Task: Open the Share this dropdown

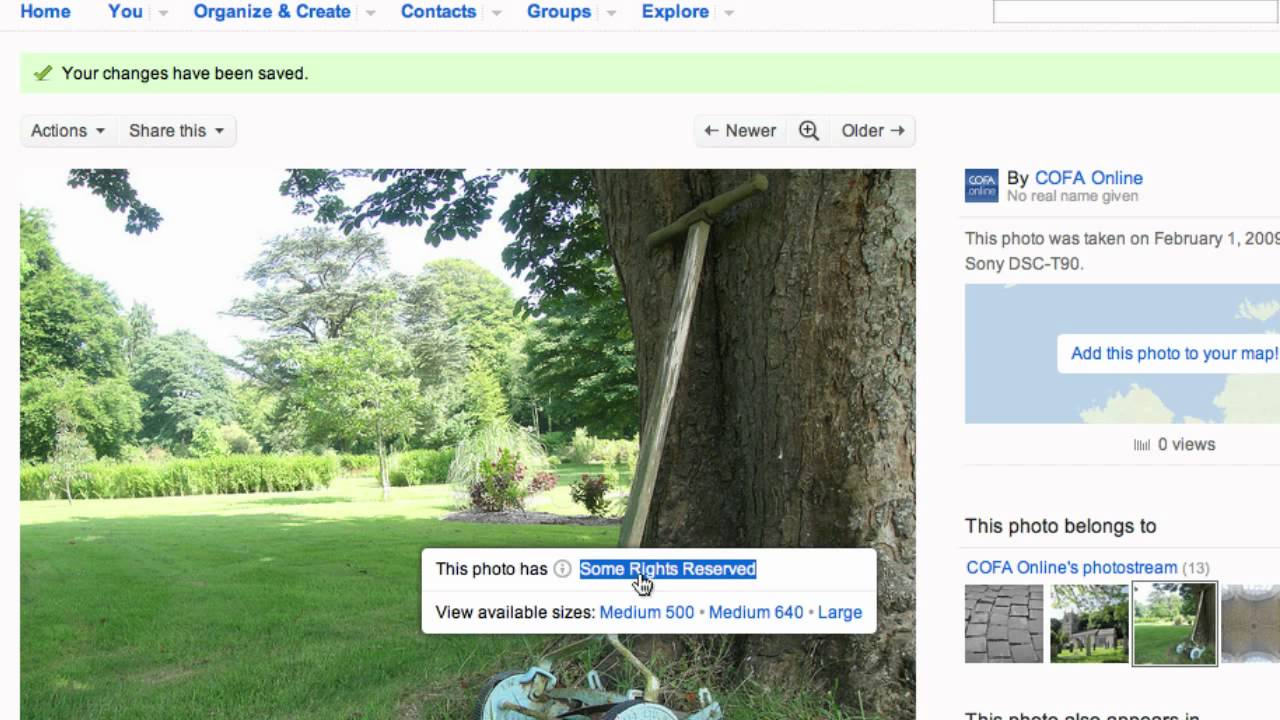Action: coord(176,131)
